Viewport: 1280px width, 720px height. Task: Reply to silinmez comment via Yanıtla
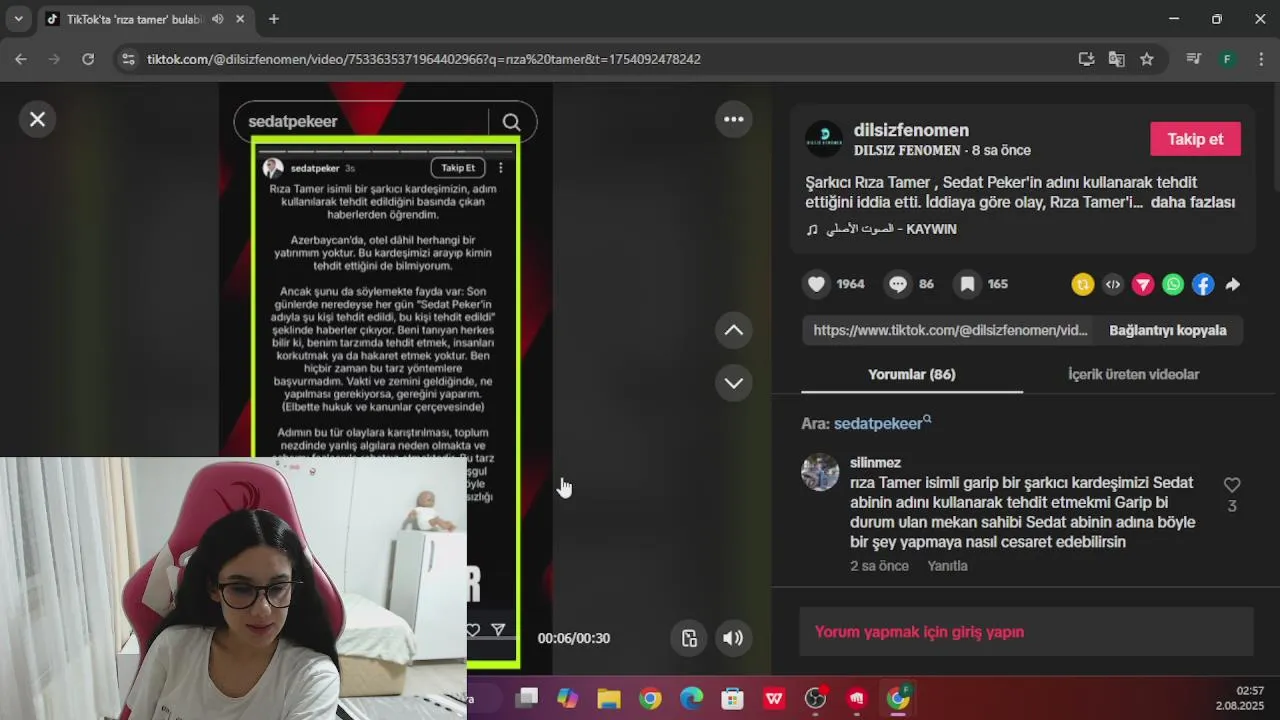(947, 566)
